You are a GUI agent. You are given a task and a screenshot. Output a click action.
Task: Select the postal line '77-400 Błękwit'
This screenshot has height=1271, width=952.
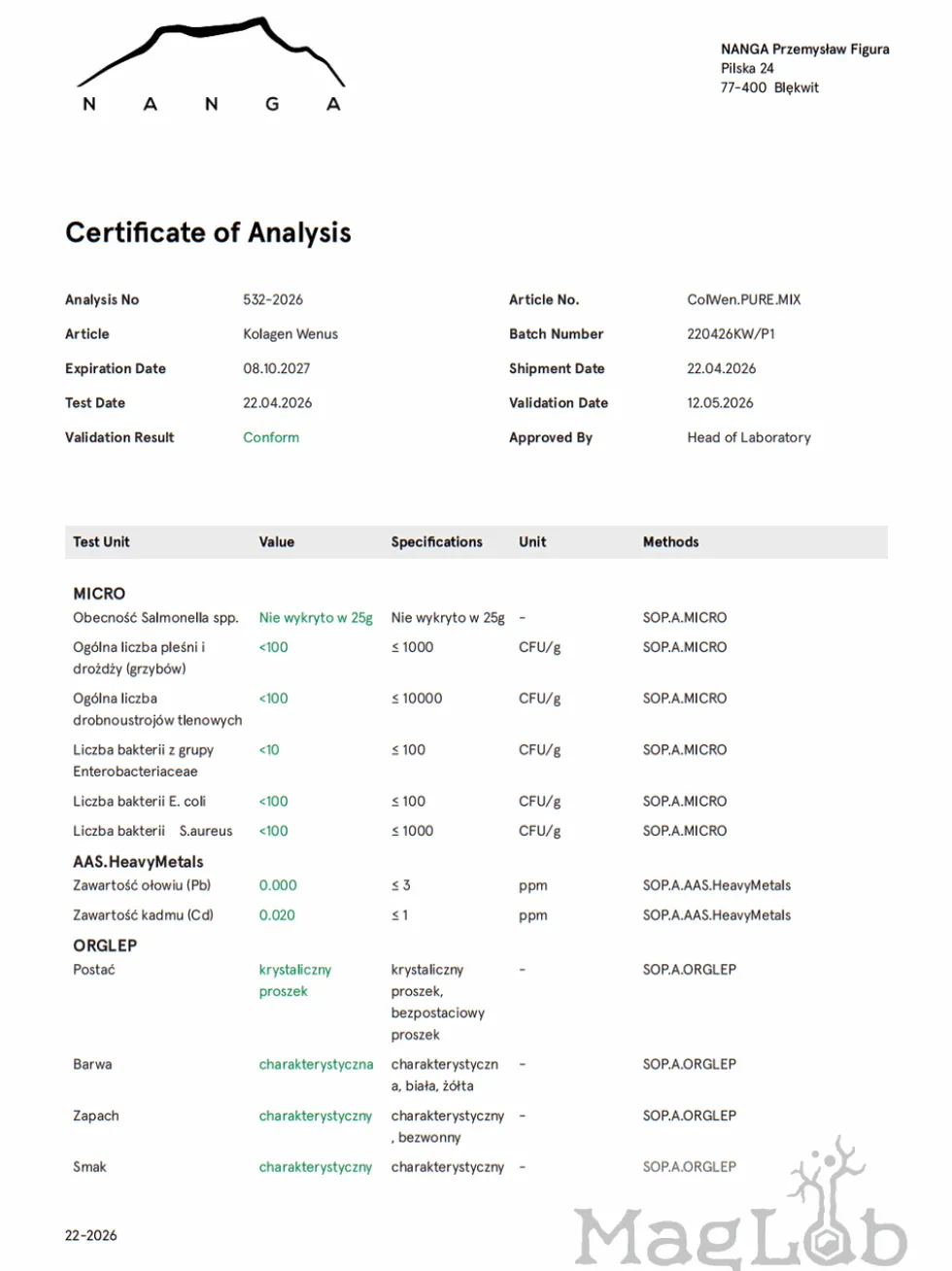(769, 87)
